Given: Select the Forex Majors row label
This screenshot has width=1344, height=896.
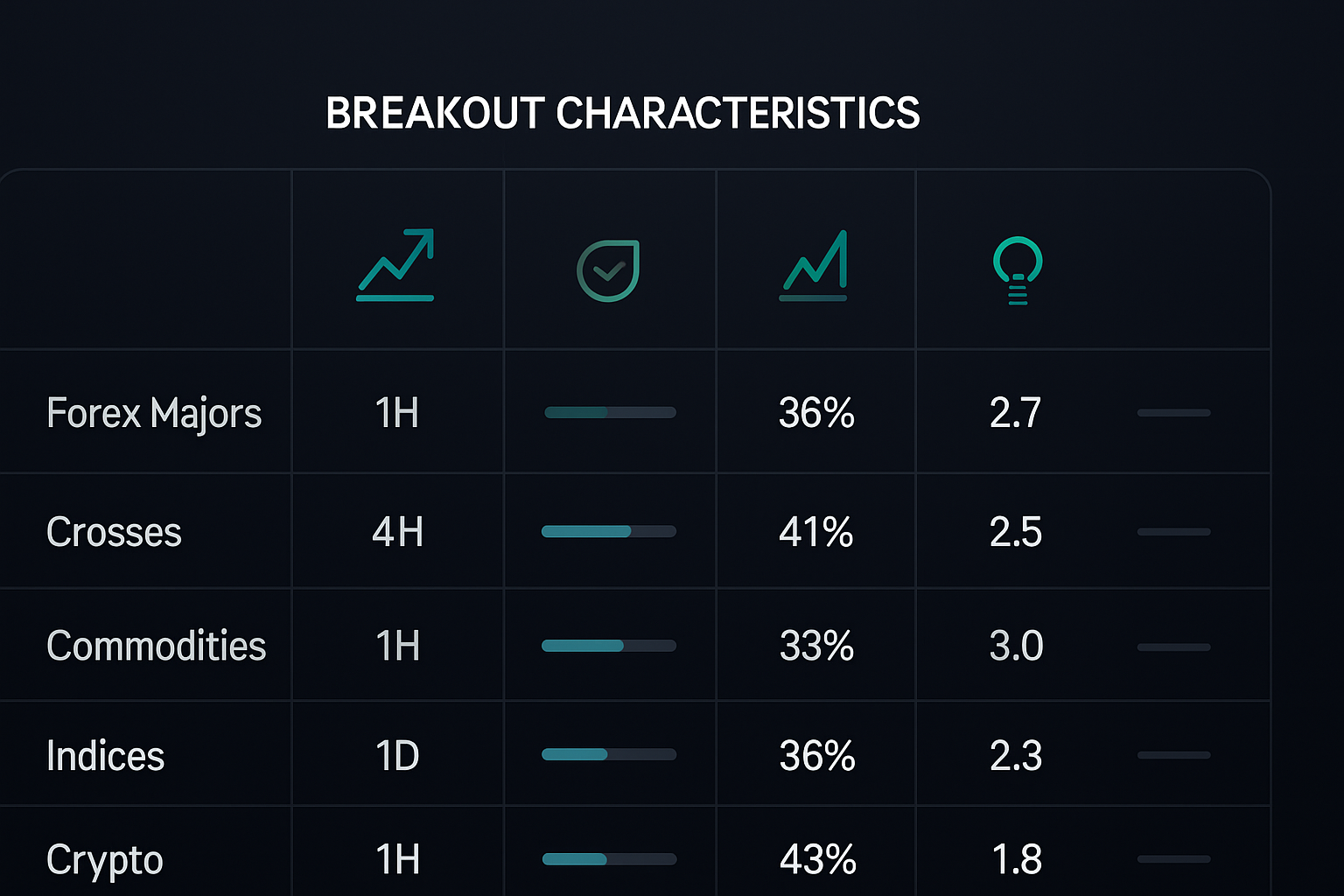Looking at the screenshot, I should (x=154, y=413).
